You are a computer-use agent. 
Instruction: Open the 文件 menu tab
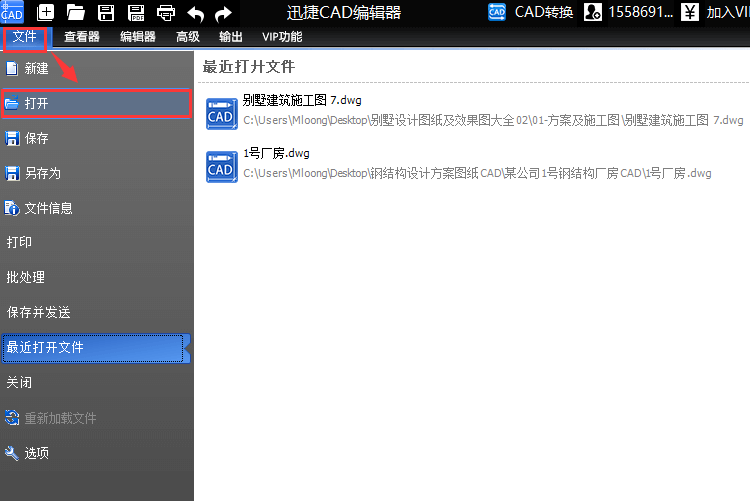[x=24, y=37]
